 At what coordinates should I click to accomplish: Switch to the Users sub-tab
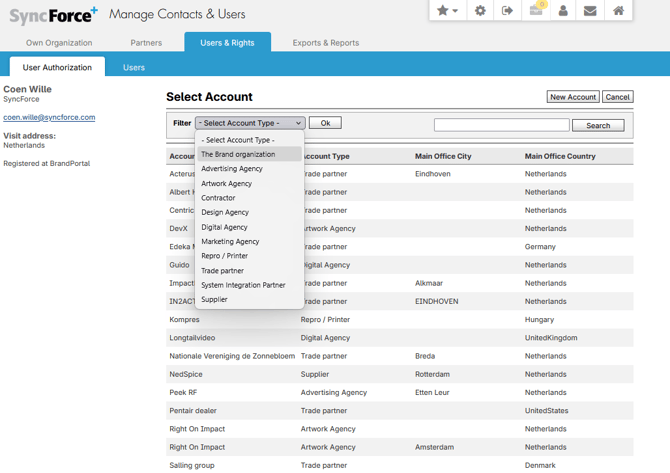tap(133, 67)
